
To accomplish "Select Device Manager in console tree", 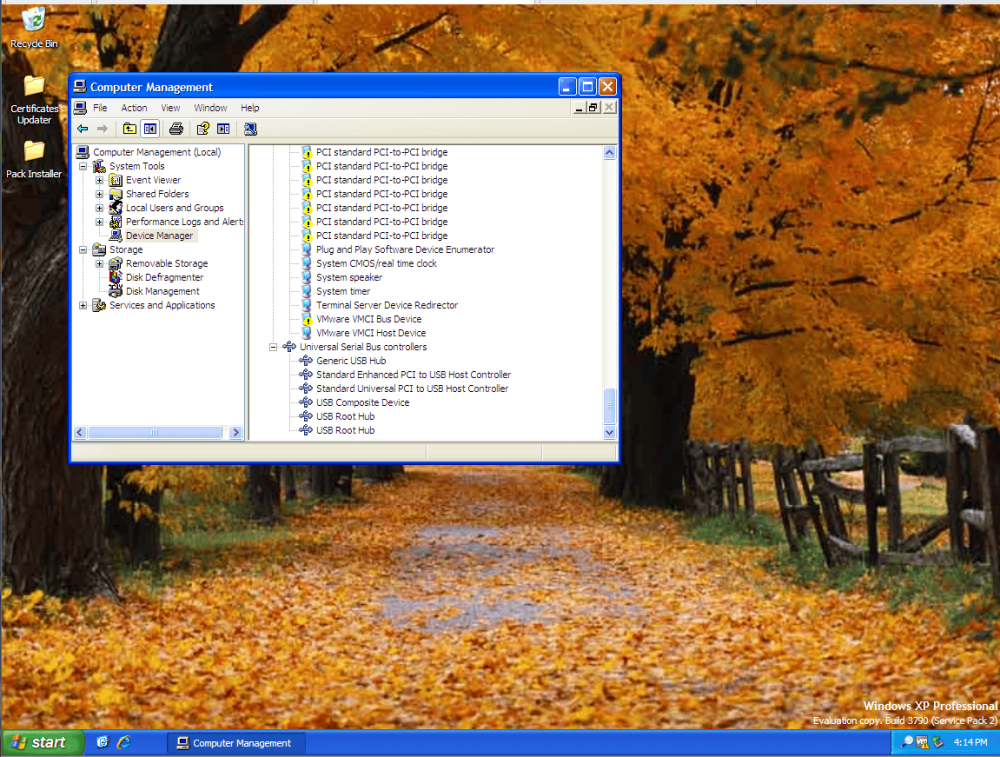I will [x=159, y=235].
